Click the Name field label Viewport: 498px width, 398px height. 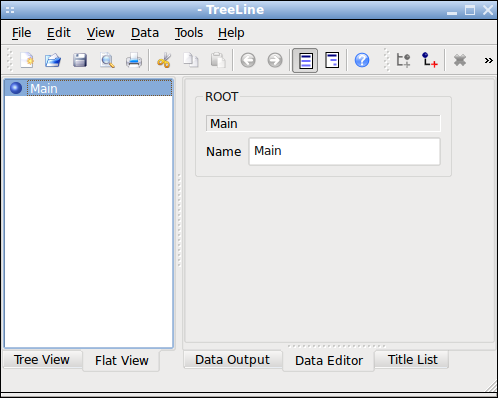[x=223, y=152]
